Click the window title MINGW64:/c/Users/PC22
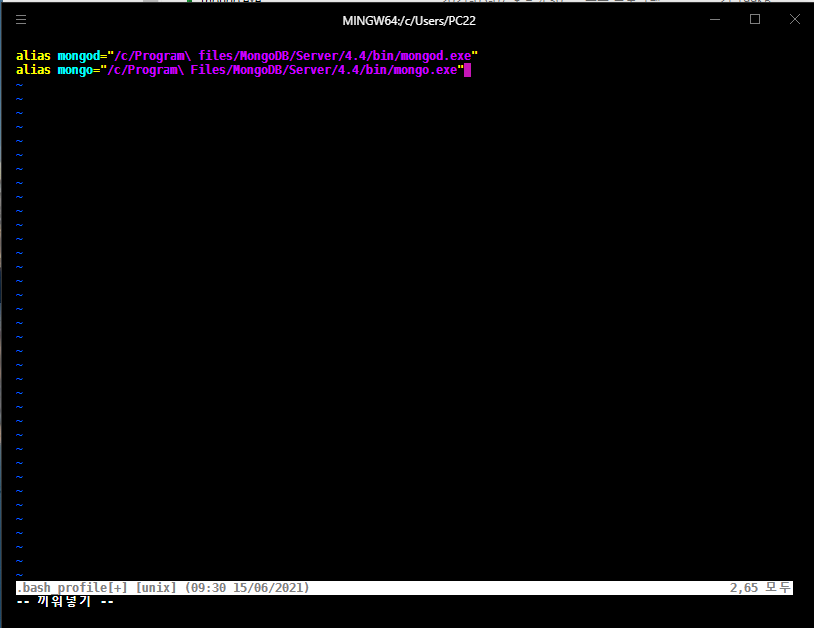 coord(409,21)
